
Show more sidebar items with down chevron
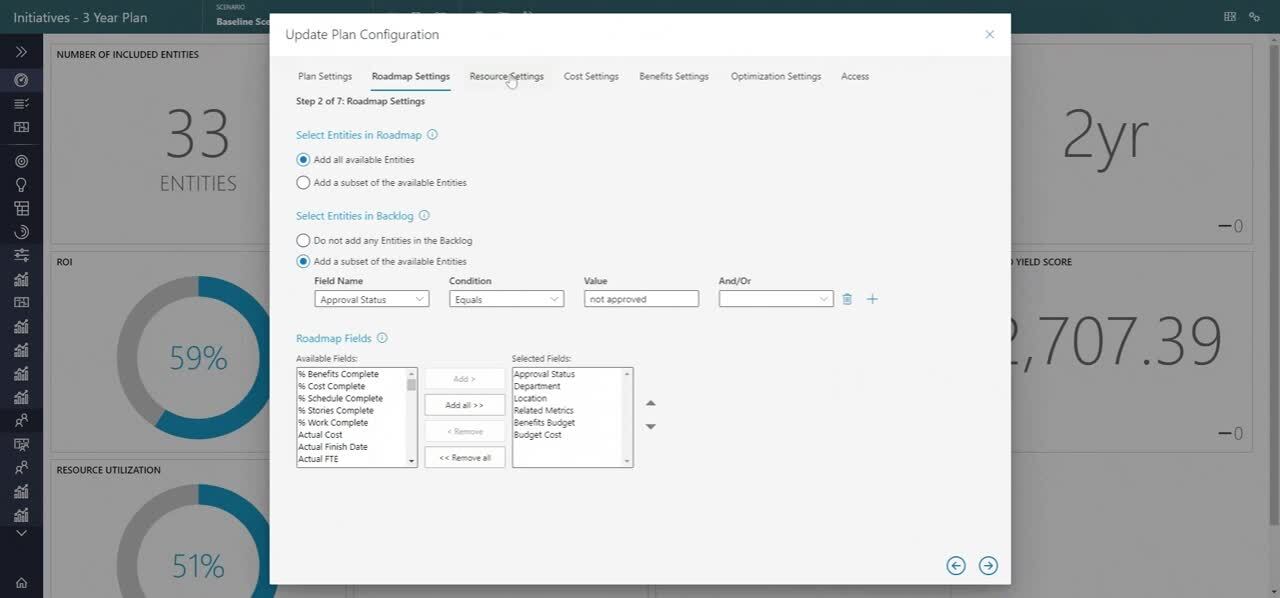click(21, 533)
